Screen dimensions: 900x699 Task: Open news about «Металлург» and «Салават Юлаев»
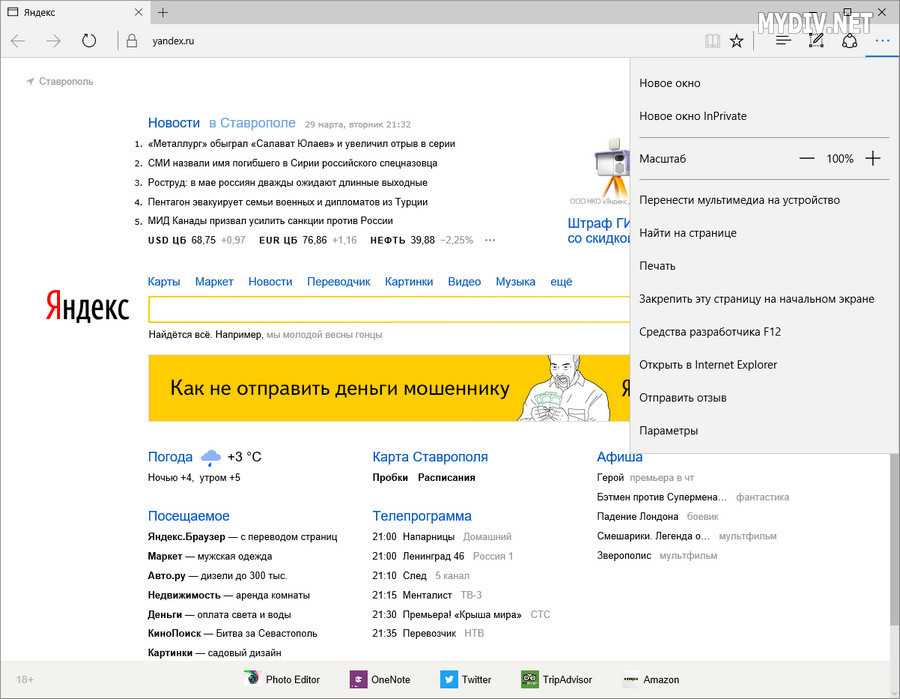(x=301, y=144)
